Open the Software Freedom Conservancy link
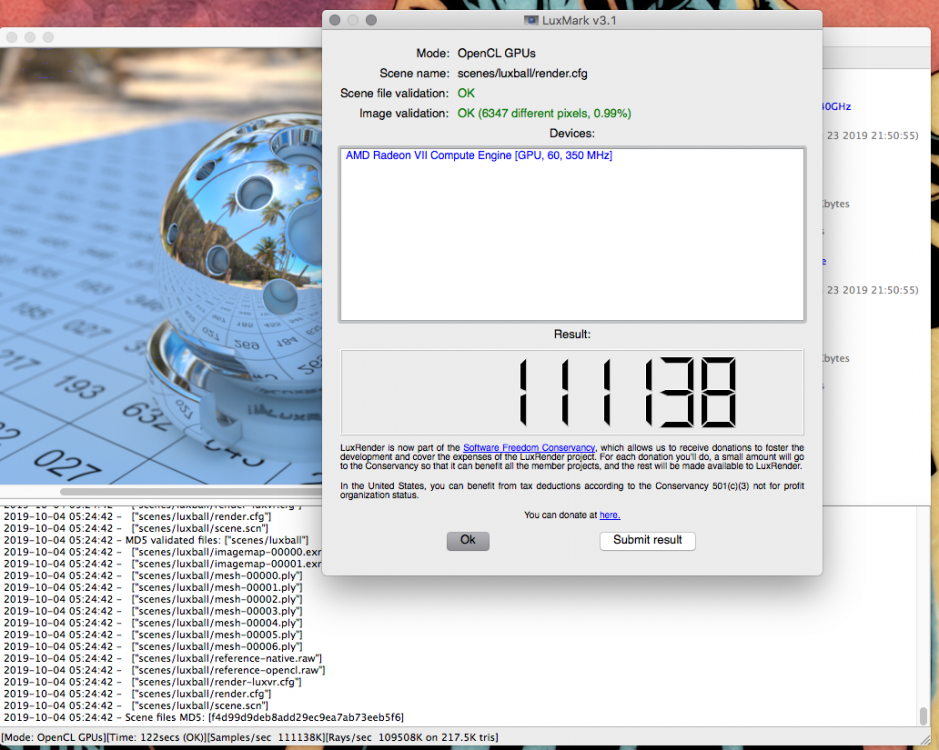The height and width of the screenshot is (750, 939). click(x=529, y=447)
